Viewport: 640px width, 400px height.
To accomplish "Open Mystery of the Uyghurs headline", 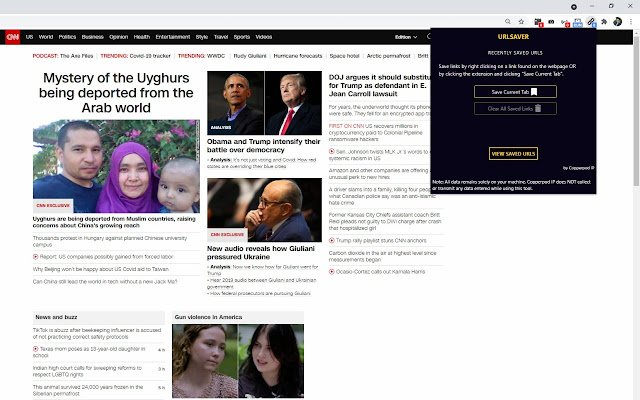I will [x=116, y=93].
